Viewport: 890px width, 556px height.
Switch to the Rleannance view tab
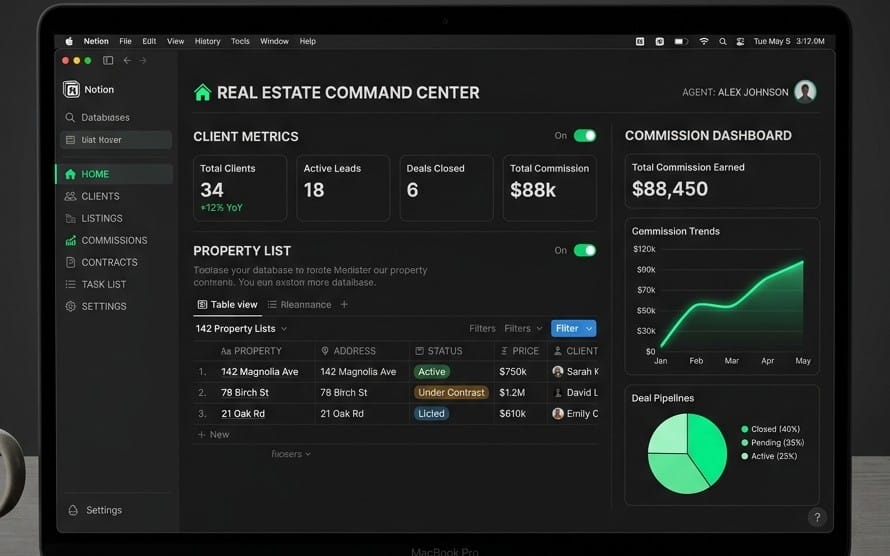tap(300, 305)
